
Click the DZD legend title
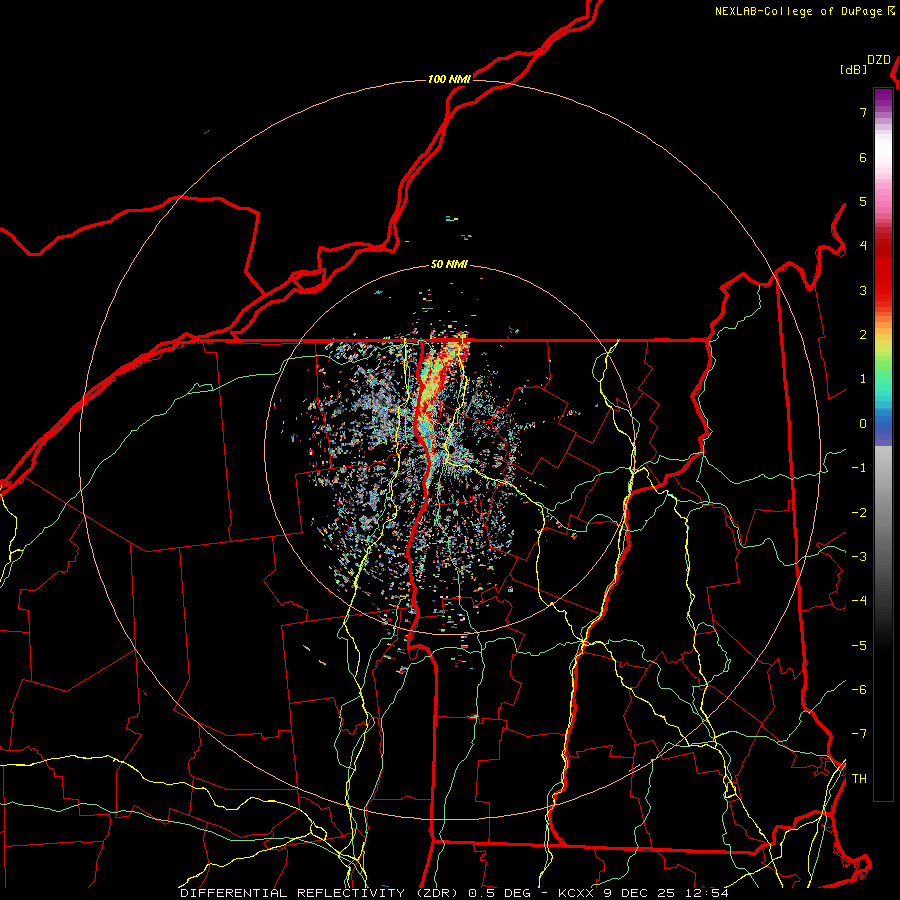tap(879, 60)
